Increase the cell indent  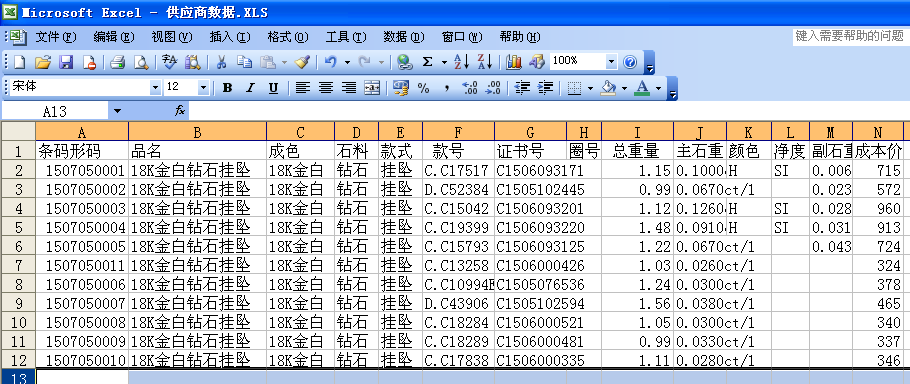[x=546, y=88]
